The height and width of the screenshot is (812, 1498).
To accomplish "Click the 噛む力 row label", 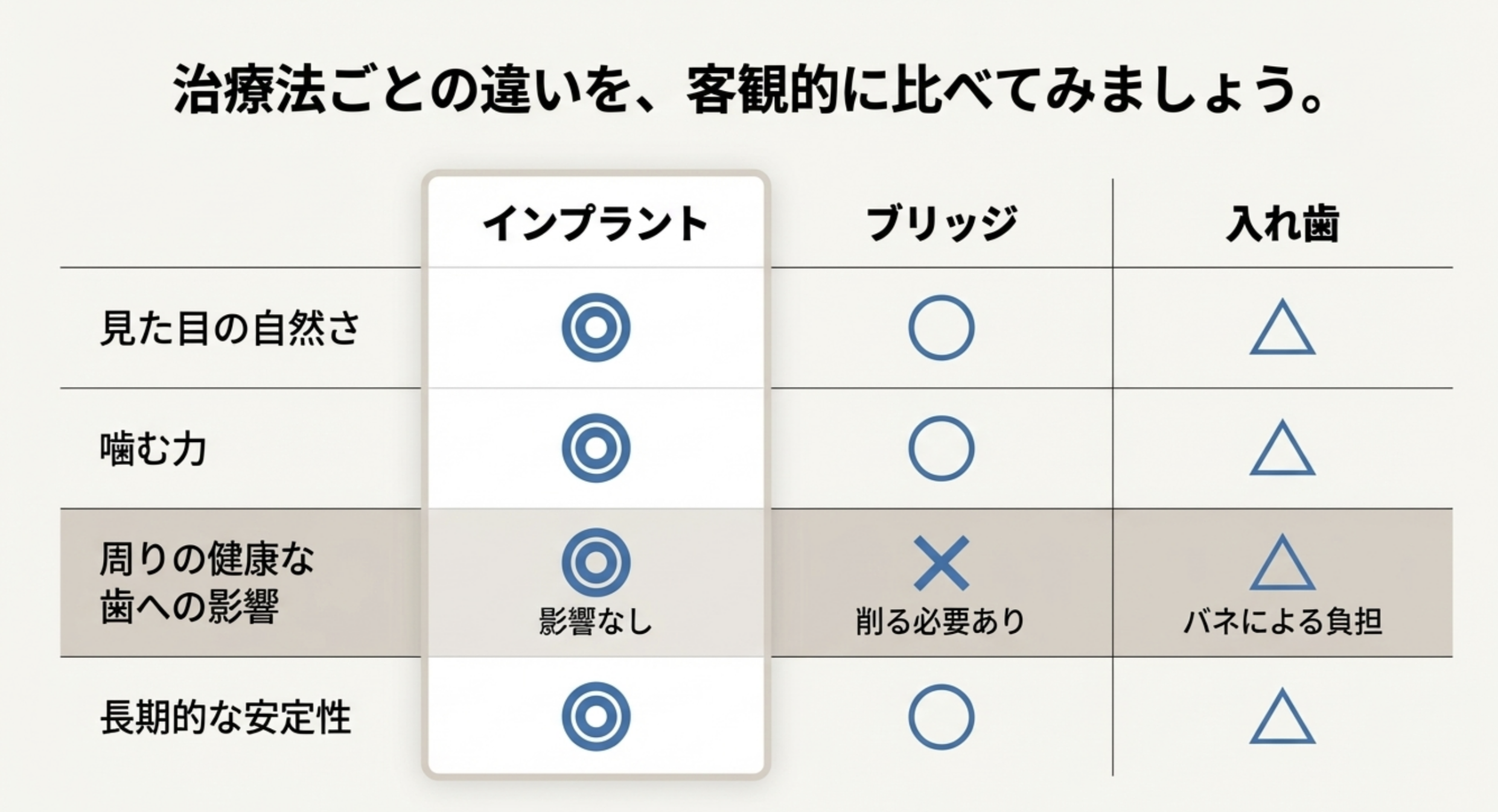I will (153, 449).
